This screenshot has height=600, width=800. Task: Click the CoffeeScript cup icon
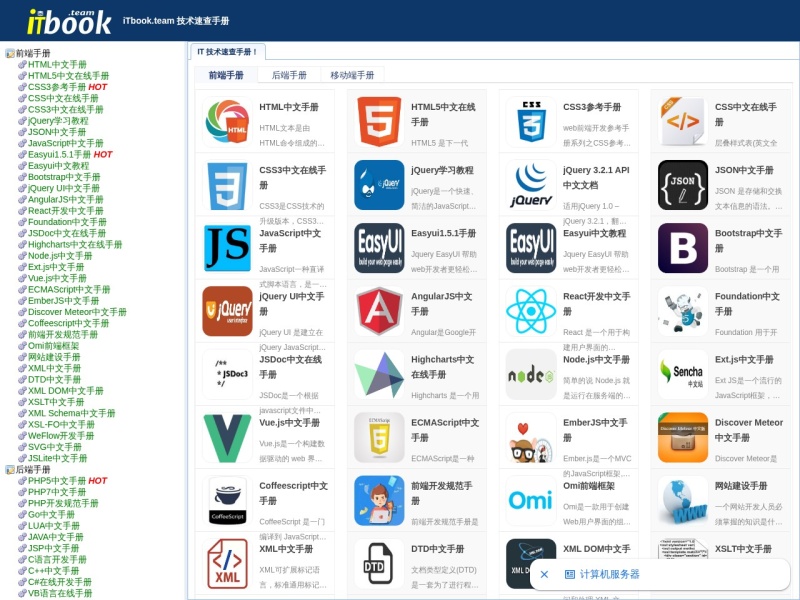click(x=228, y=501)
